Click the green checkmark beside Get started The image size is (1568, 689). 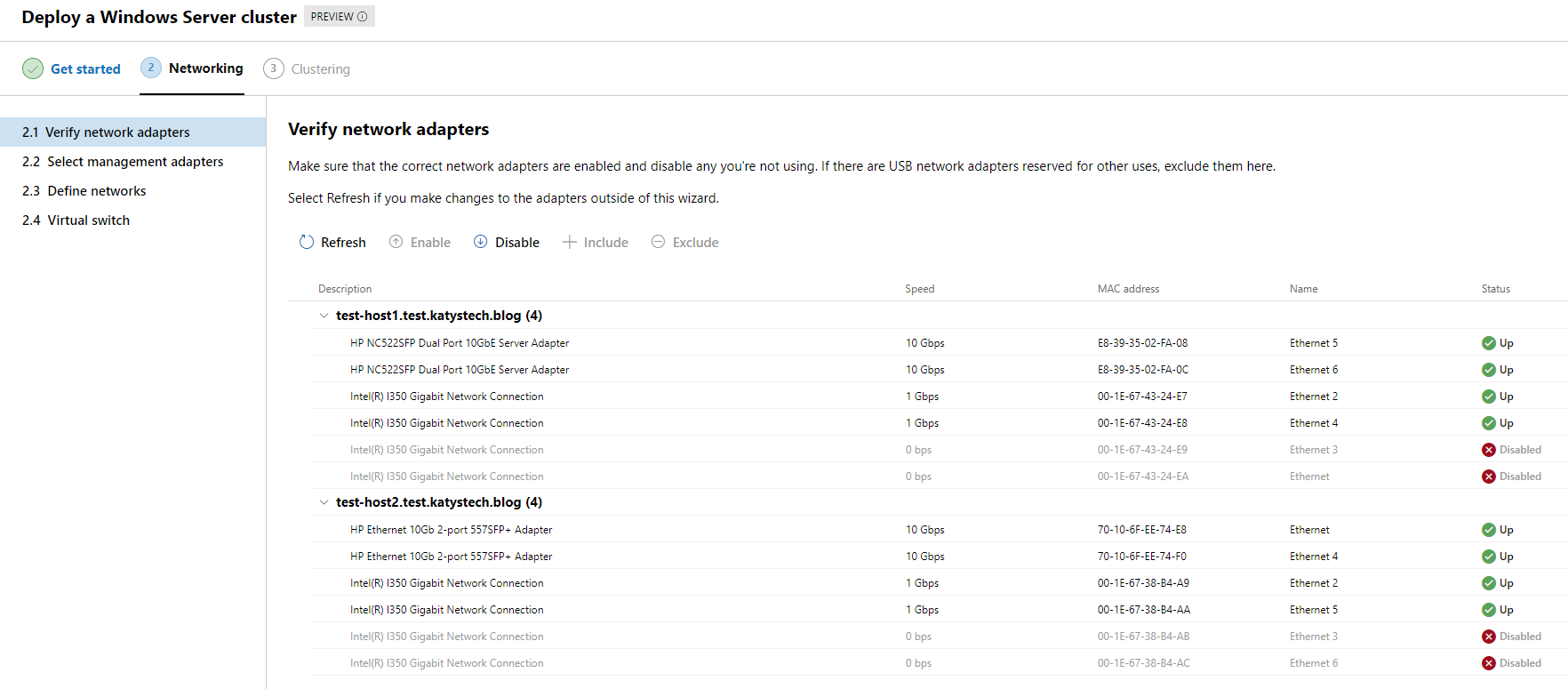[x=33, y=68]
